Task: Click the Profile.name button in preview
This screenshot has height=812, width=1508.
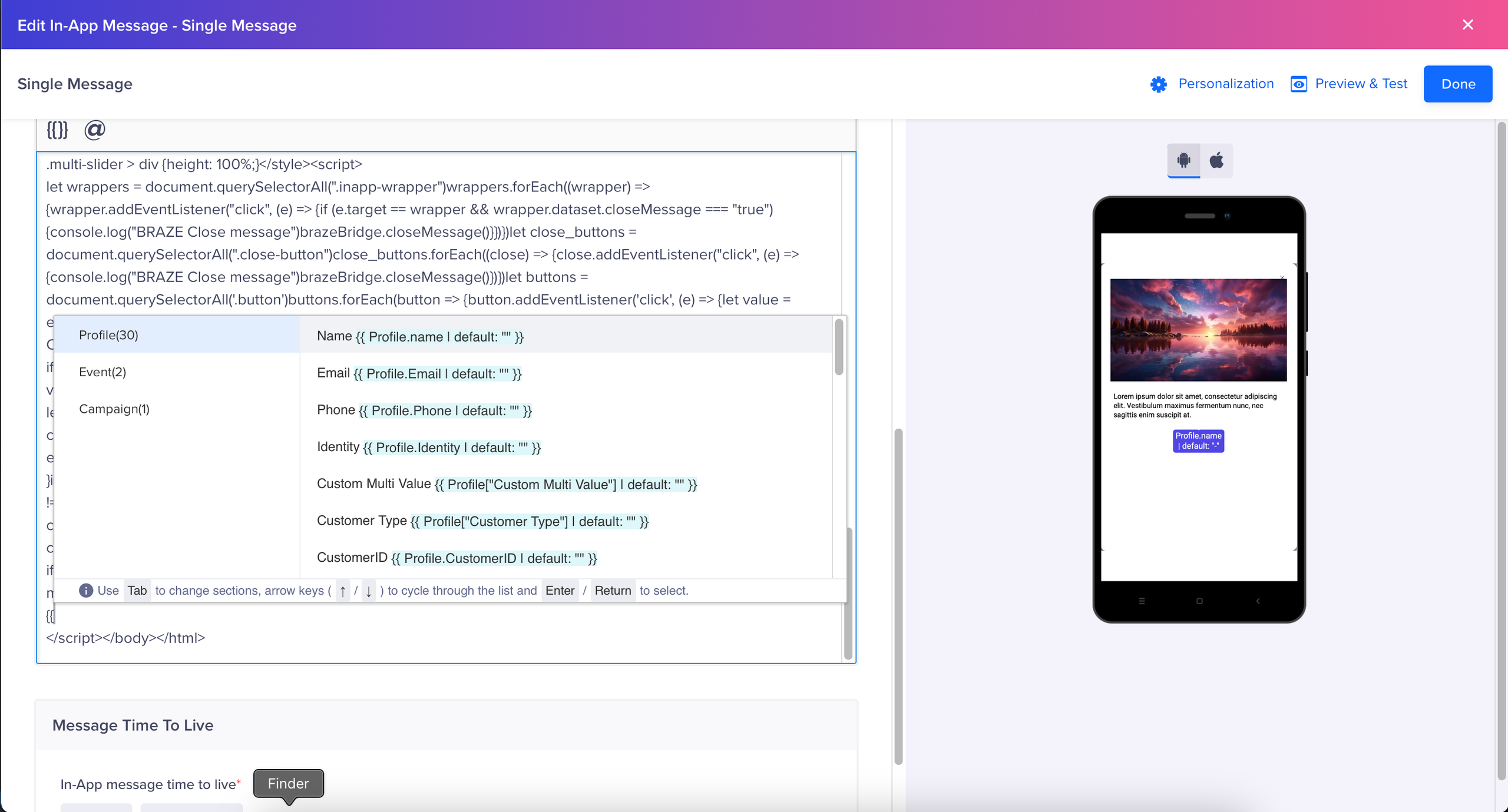Action: (x=1198, y=441)
